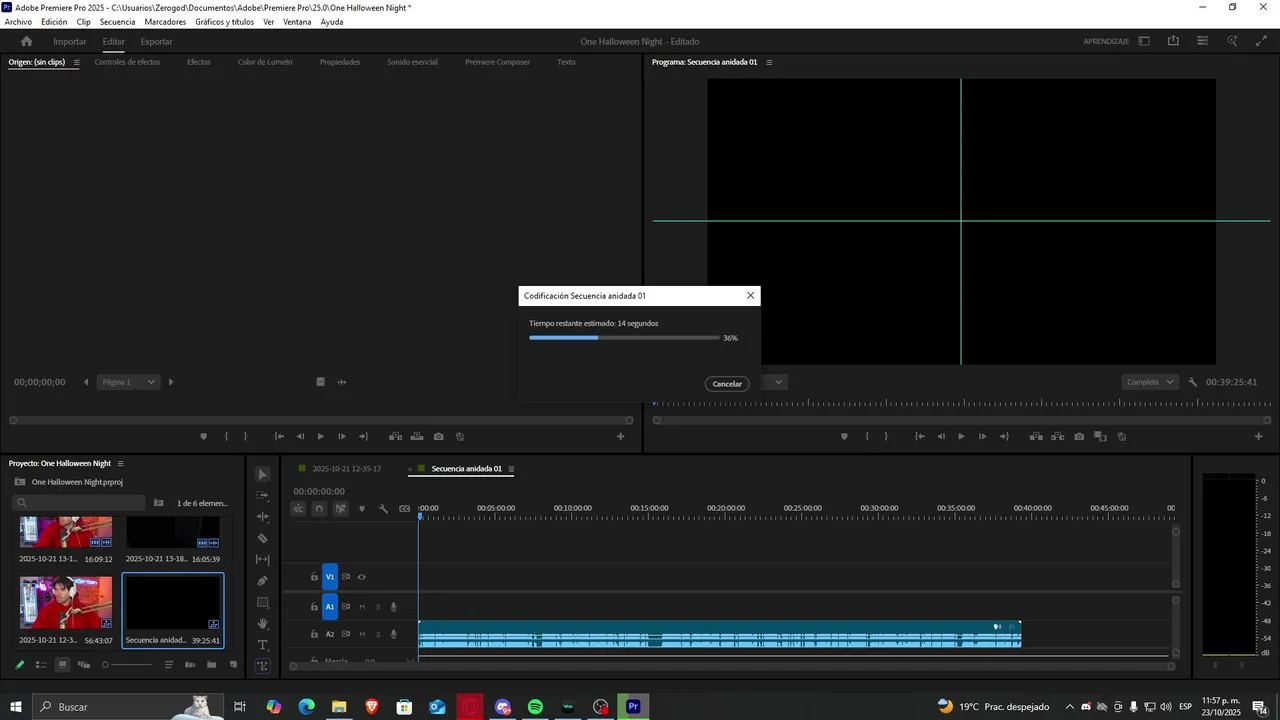Switch to 2025-10-21 12-35-17 timeline tab
The width and height of the screenshot is (1280, 720).
click(x=346, y=469)
